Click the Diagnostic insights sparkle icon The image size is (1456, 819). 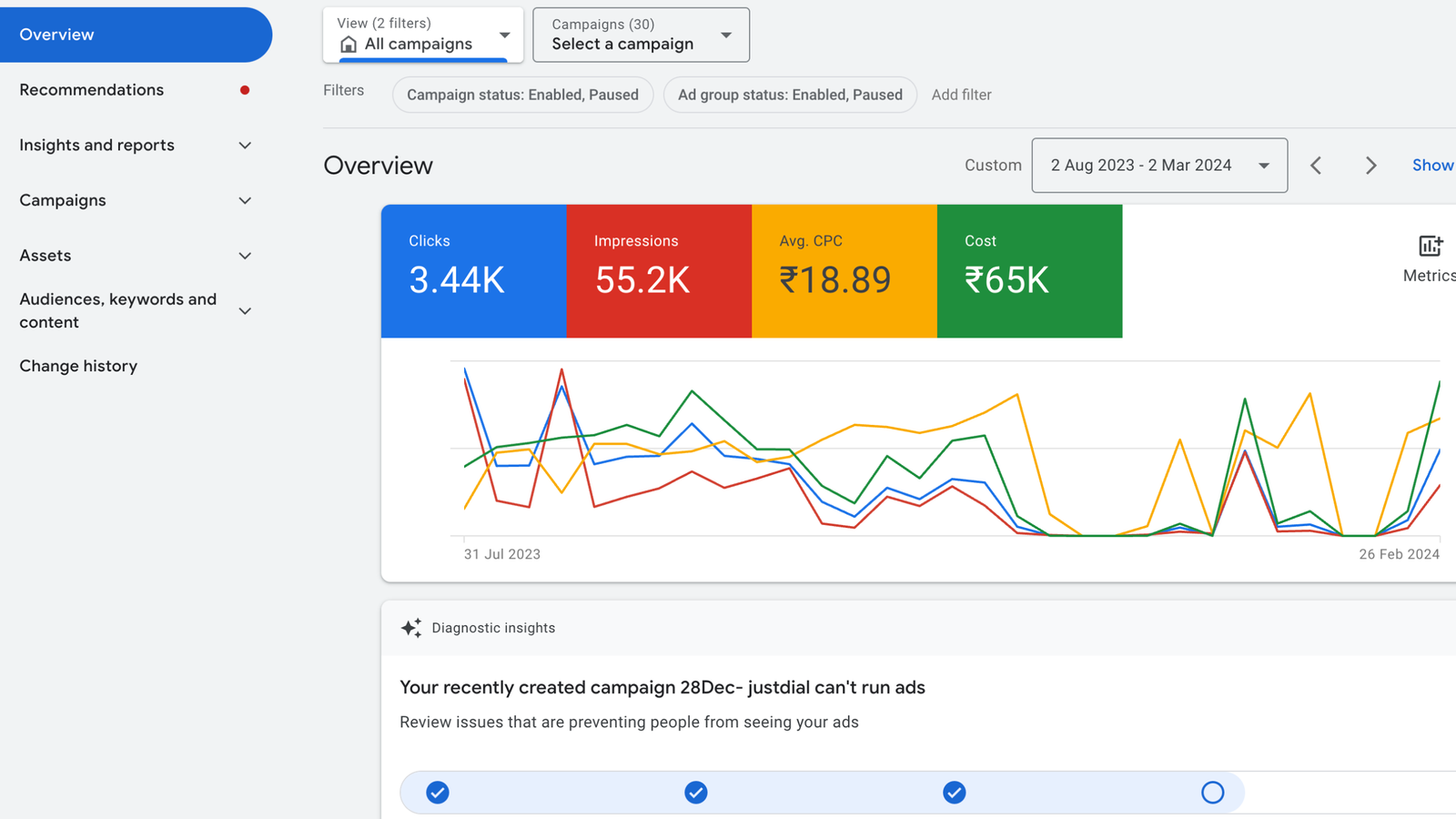coord(411,628)
